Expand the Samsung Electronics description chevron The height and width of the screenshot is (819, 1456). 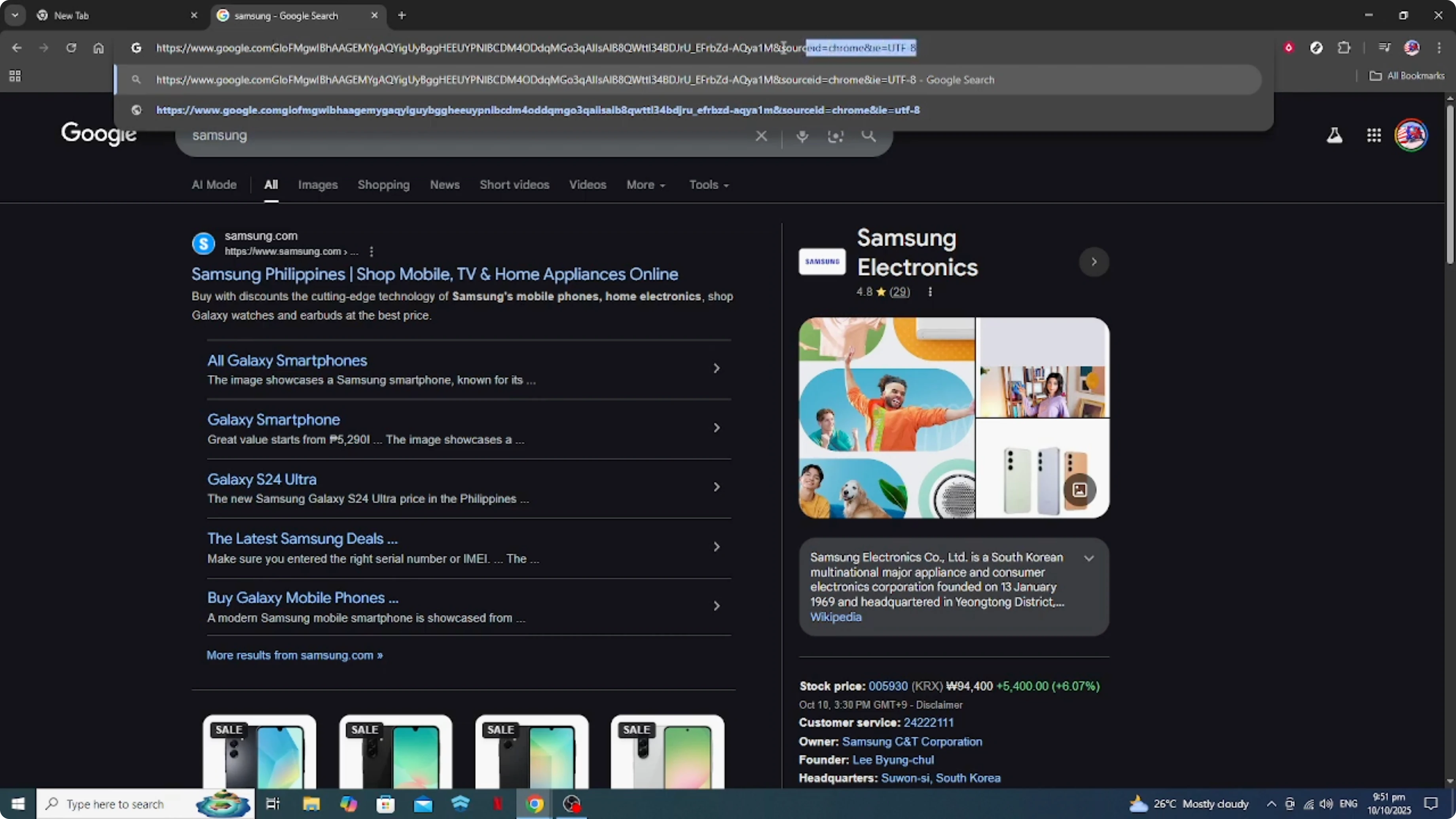pyautogui.click(x=1089, y=558)
